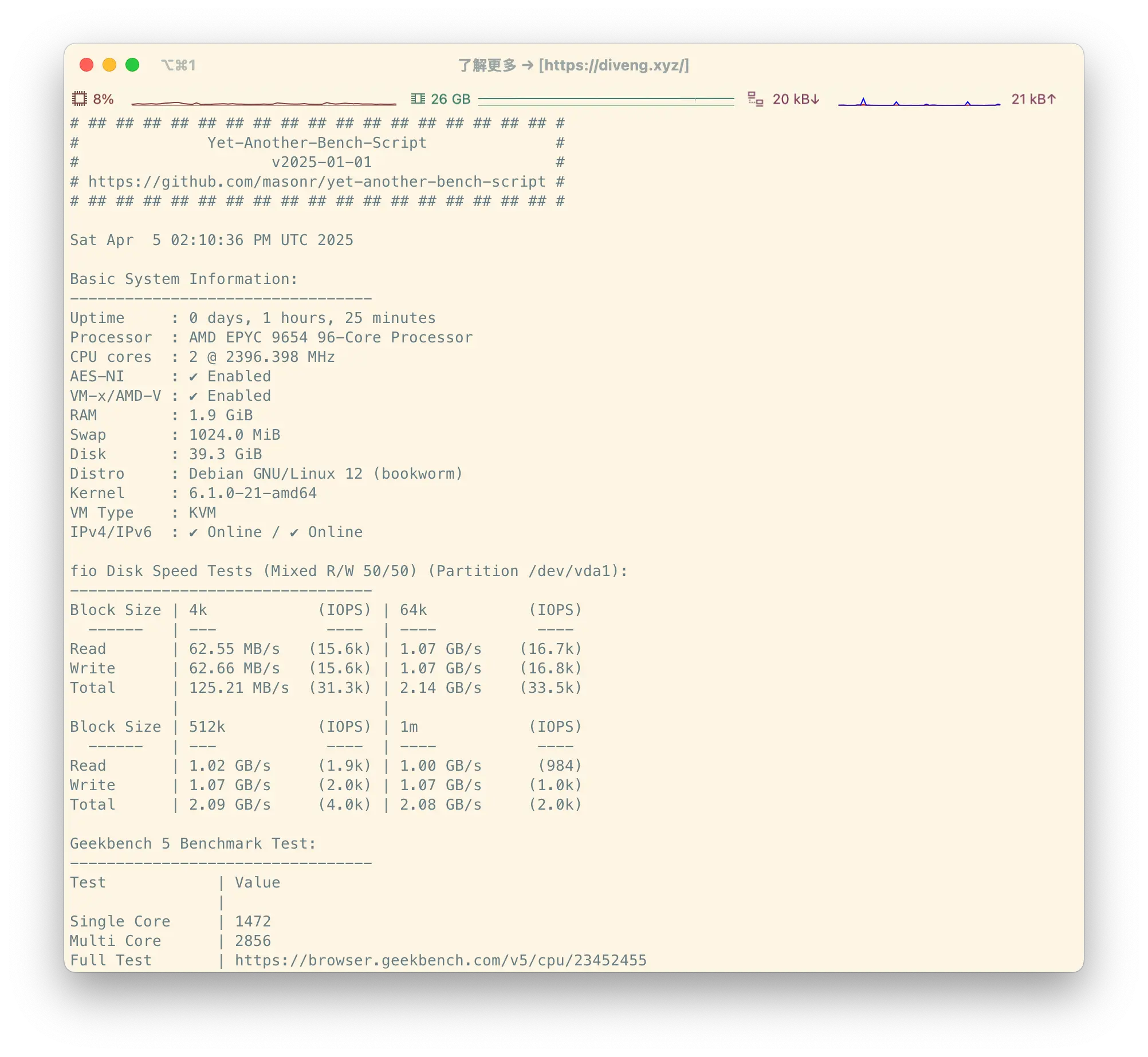
Task: Click the v2025-01-01 version text
Action: [x=321, y=162]
